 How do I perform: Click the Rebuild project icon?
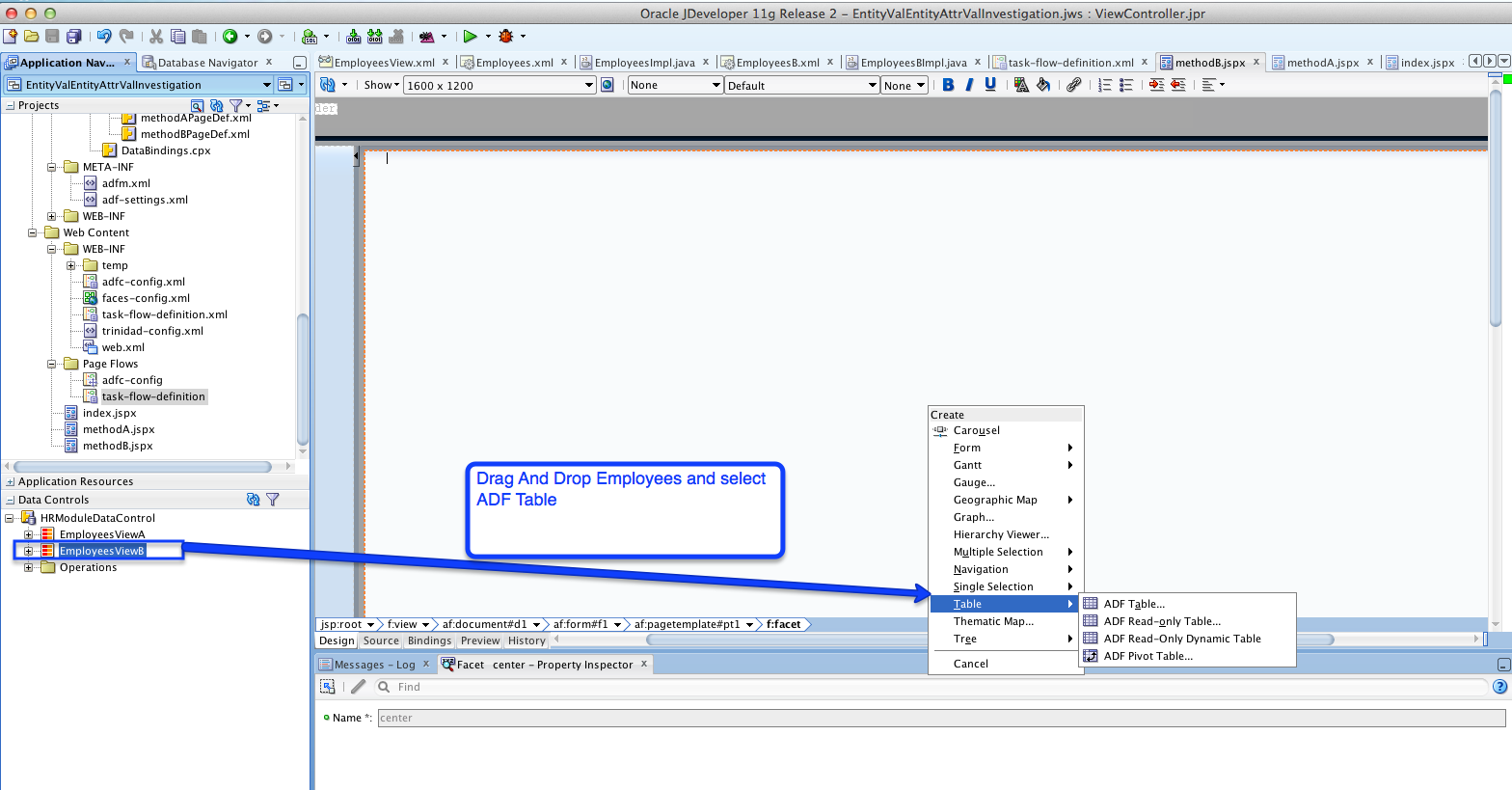coord(374,37)
